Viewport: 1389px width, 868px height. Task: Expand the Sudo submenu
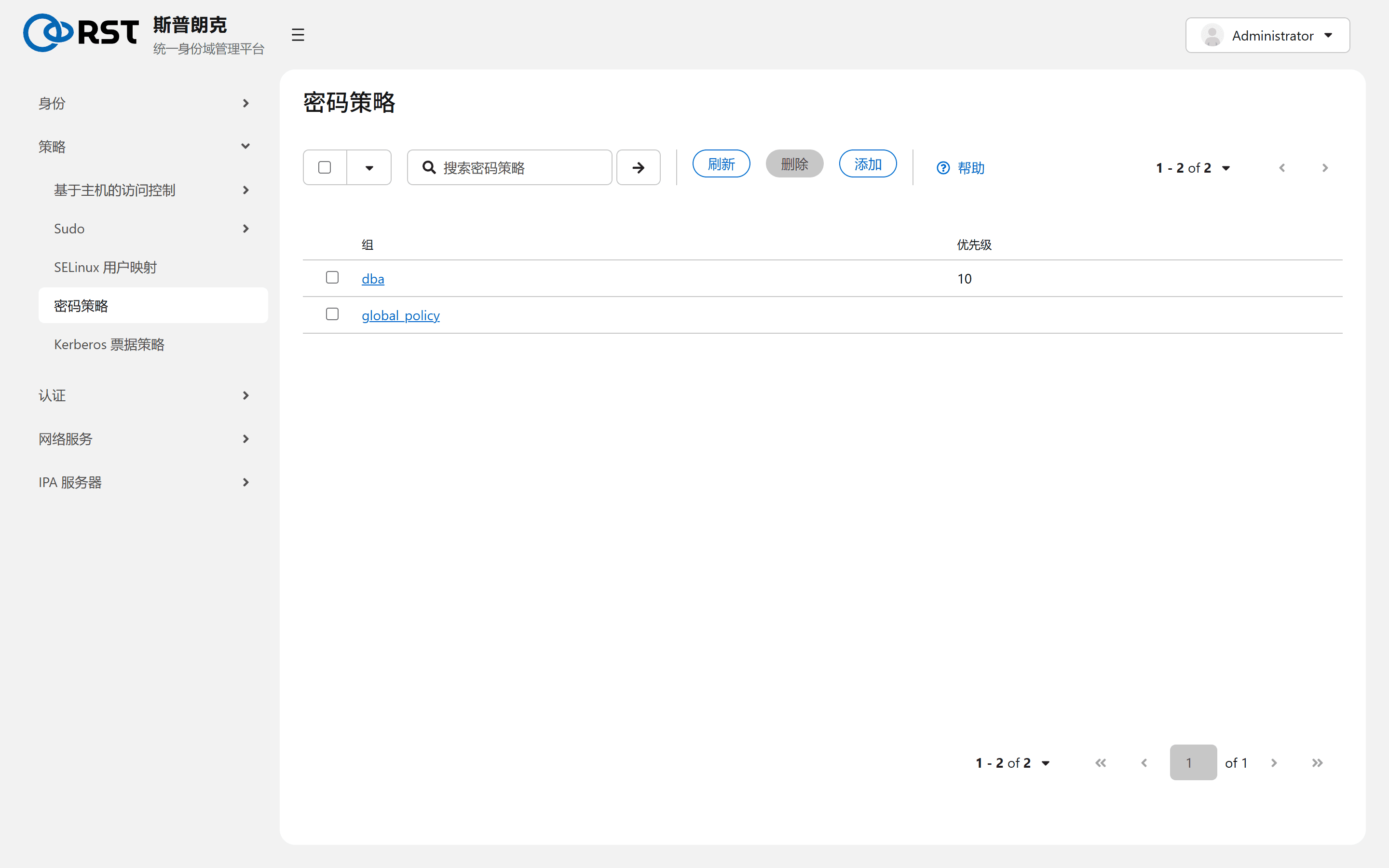tap(153, 229)
